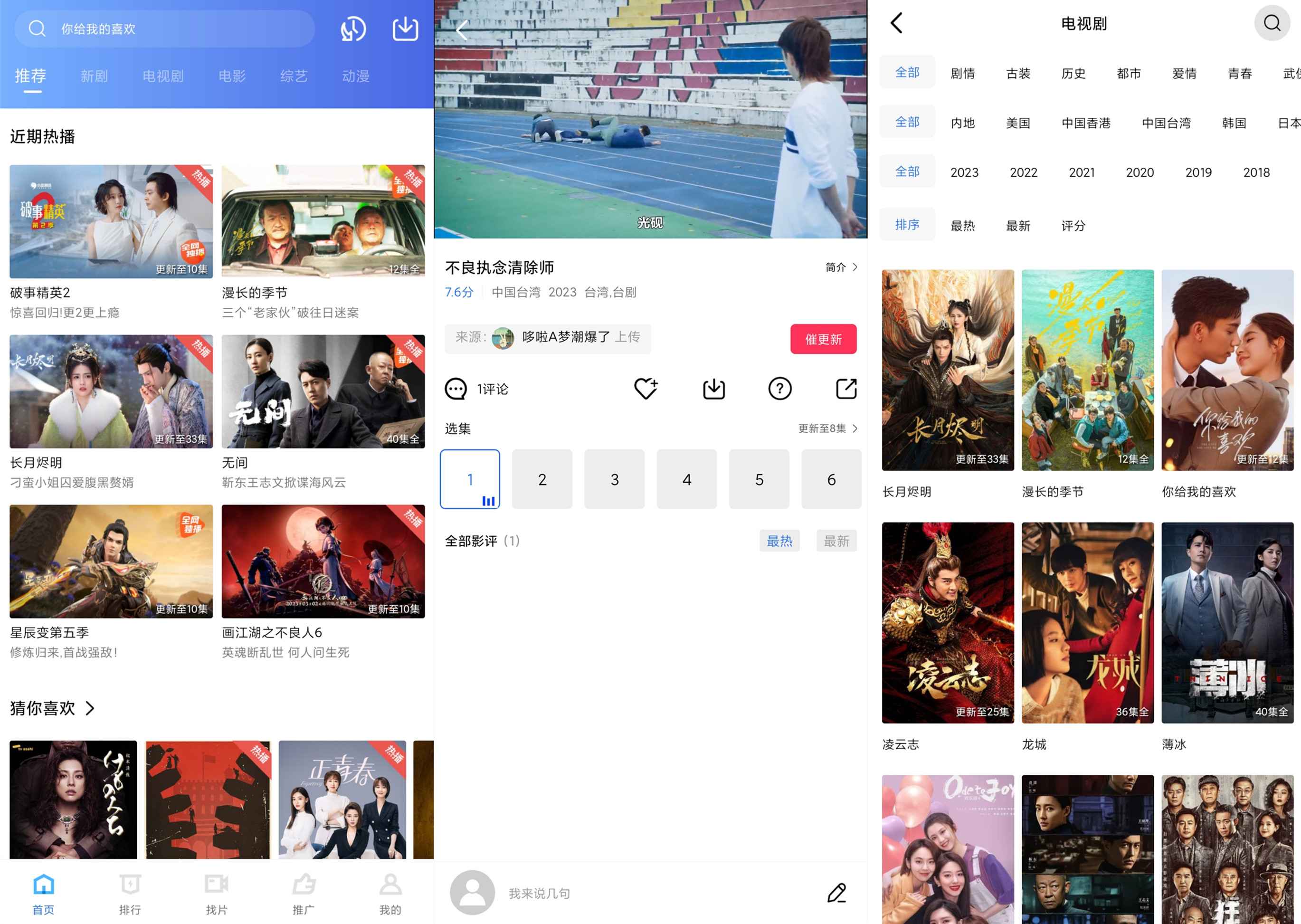The height and width of the screenshot is (924, 1301).
Task: Add show to favorites heart icon
Action: (646, 389)
